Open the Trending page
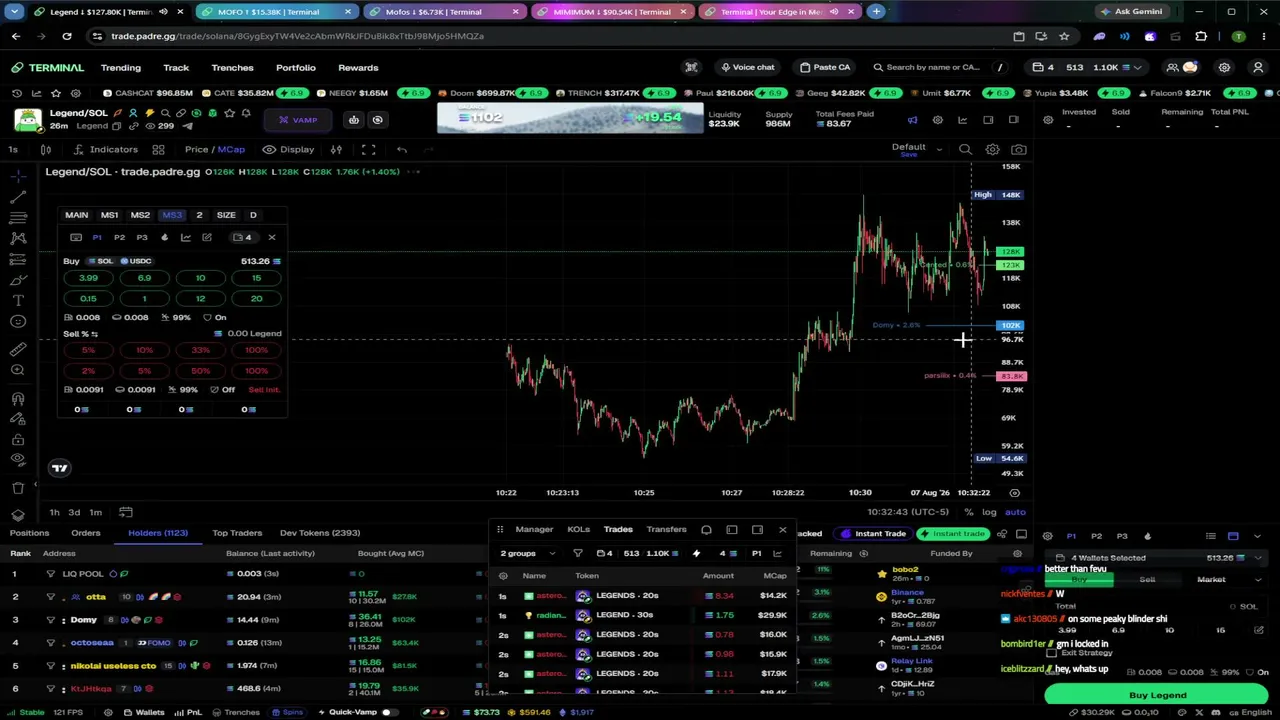 click(x=120, y=67)
